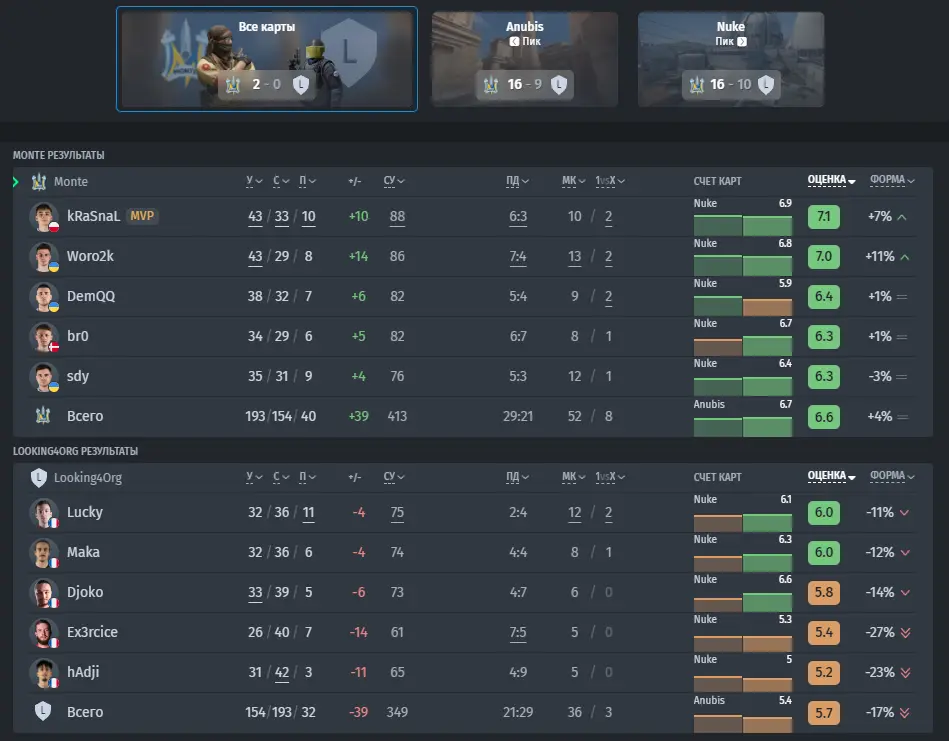Sort Monte table by МК column

(x=574, y=181)
